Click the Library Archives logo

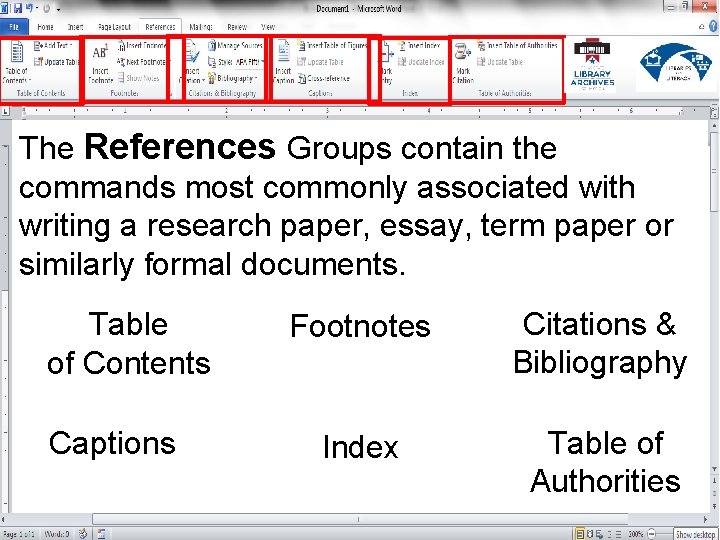point(592,64)
